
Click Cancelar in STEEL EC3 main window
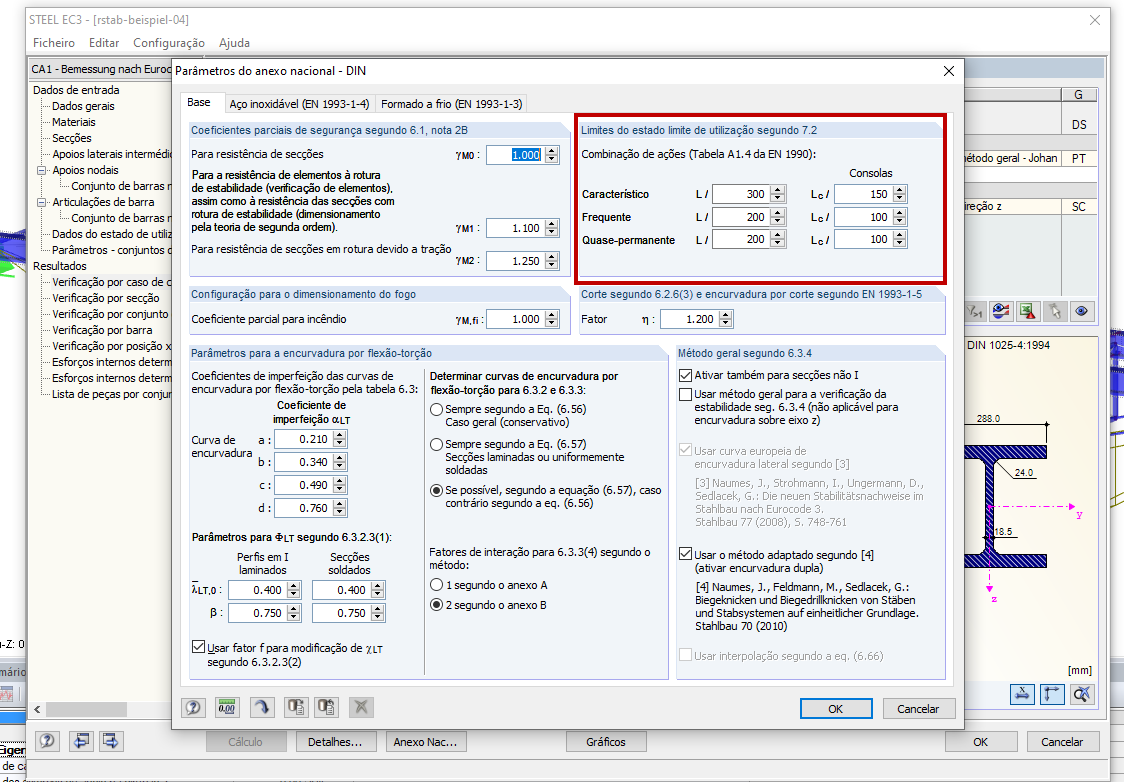[x=1062, y=742]
